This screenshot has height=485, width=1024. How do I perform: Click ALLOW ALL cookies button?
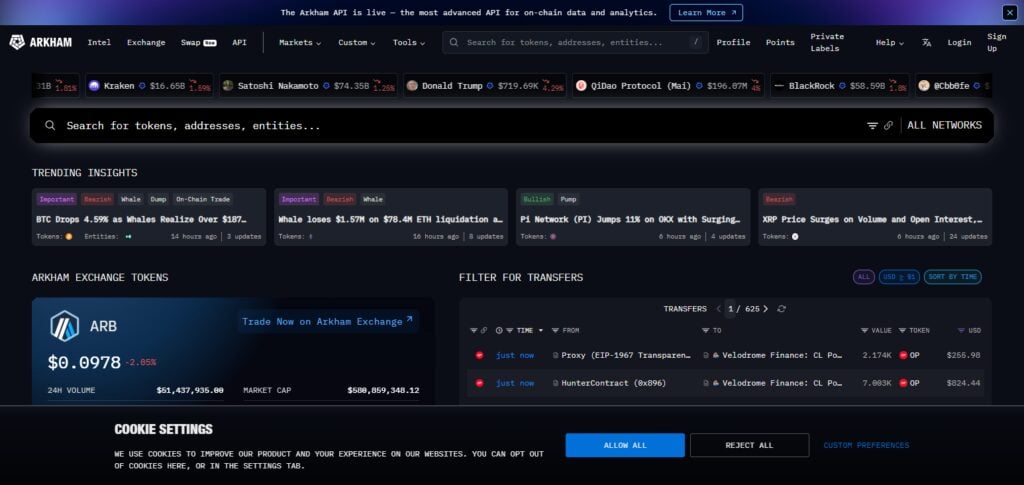[x=625, y=445]
